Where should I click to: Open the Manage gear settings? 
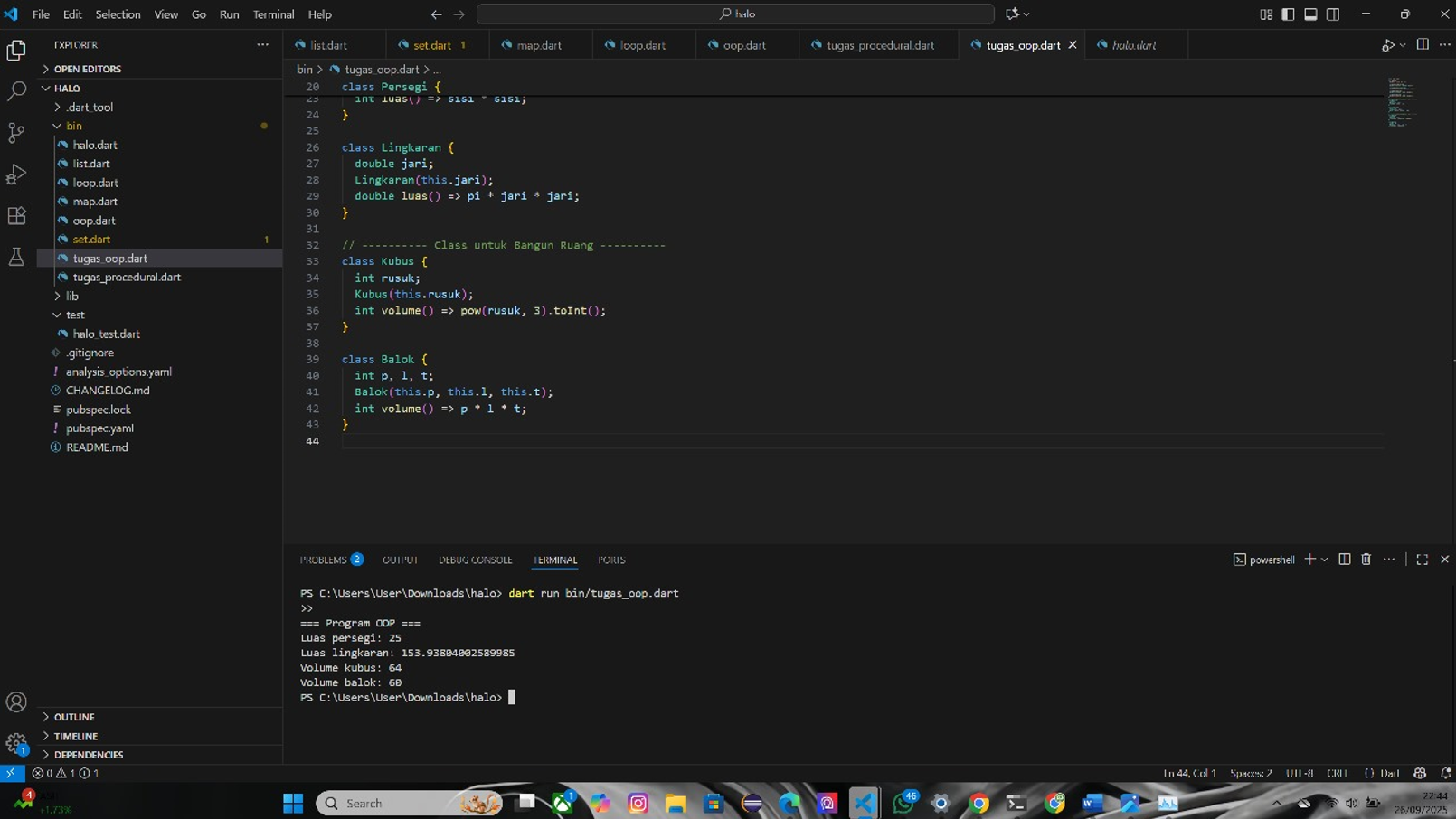tap(16, 743)
